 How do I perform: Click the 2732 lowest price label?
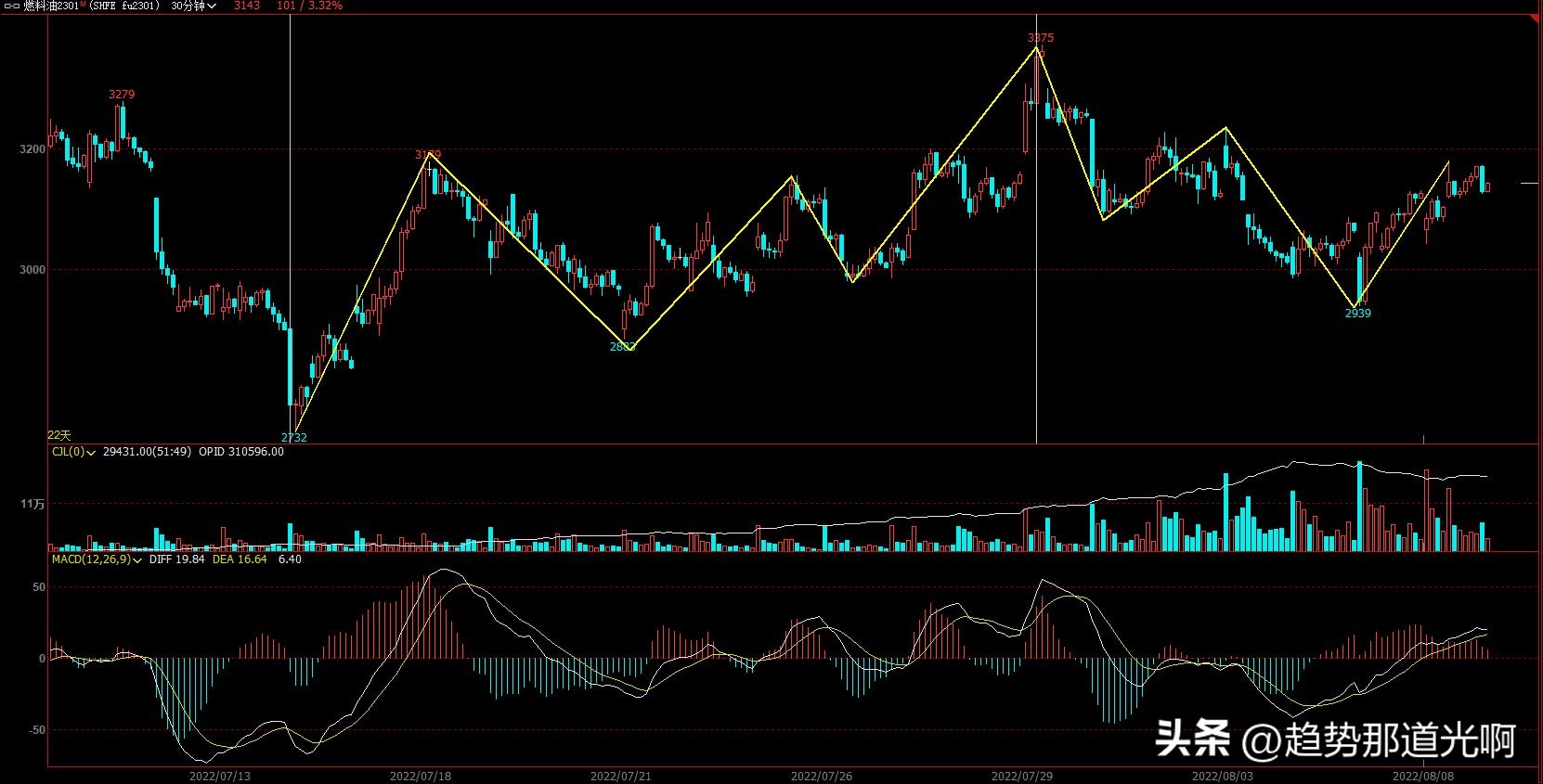pos(294,437)
